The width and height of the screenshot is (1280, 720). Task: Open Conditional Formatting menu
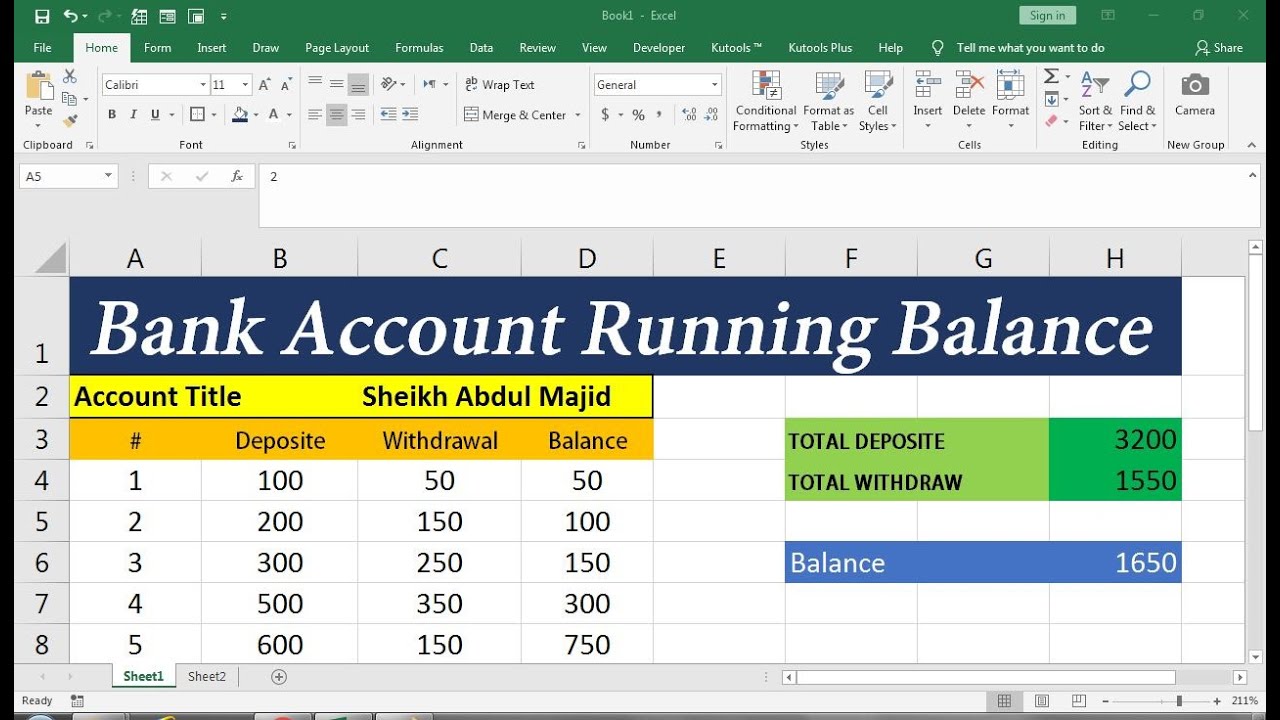click(x=766, y=101)
